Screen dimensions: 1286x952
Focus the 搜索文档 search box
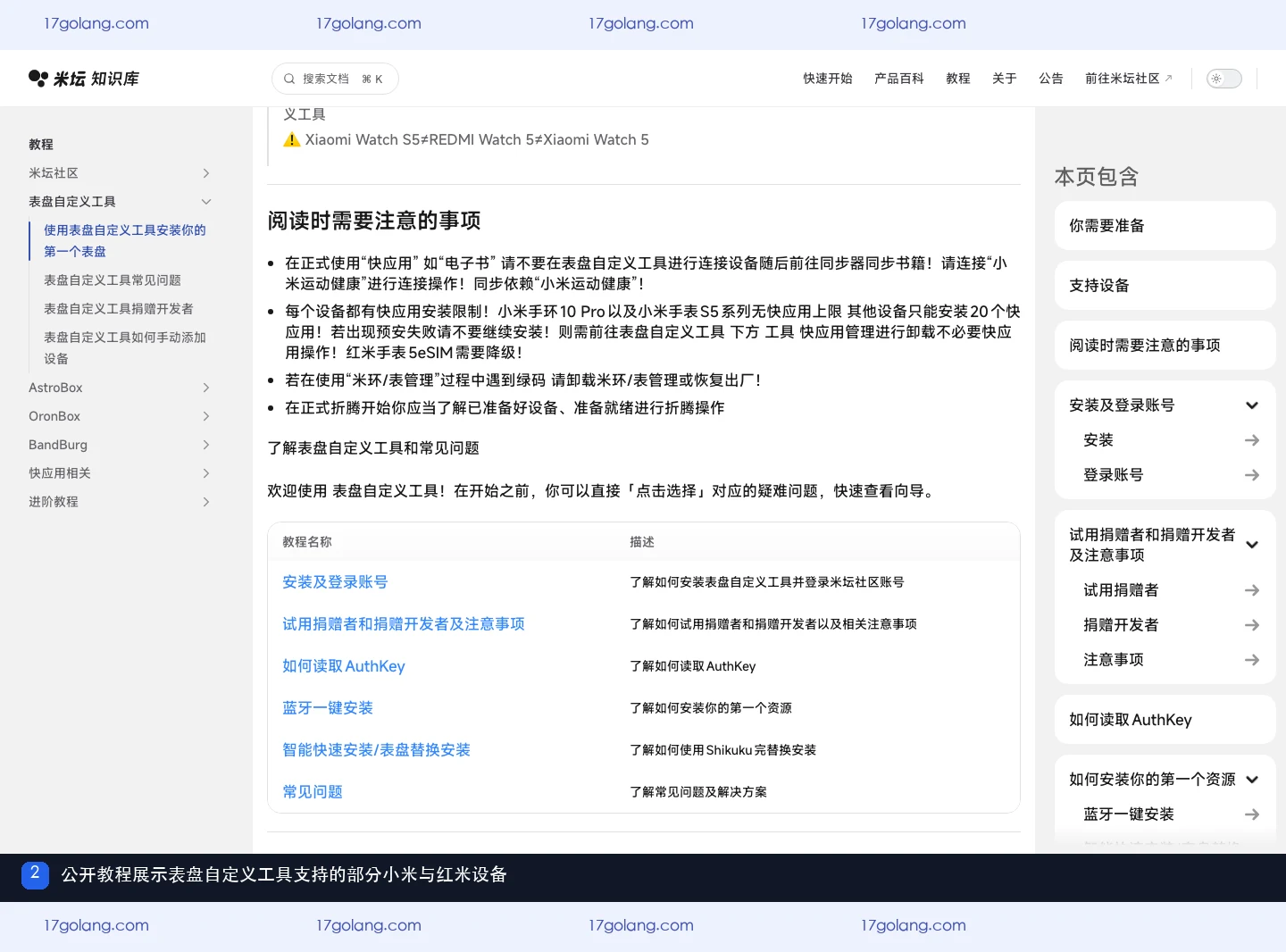[335, 79]
